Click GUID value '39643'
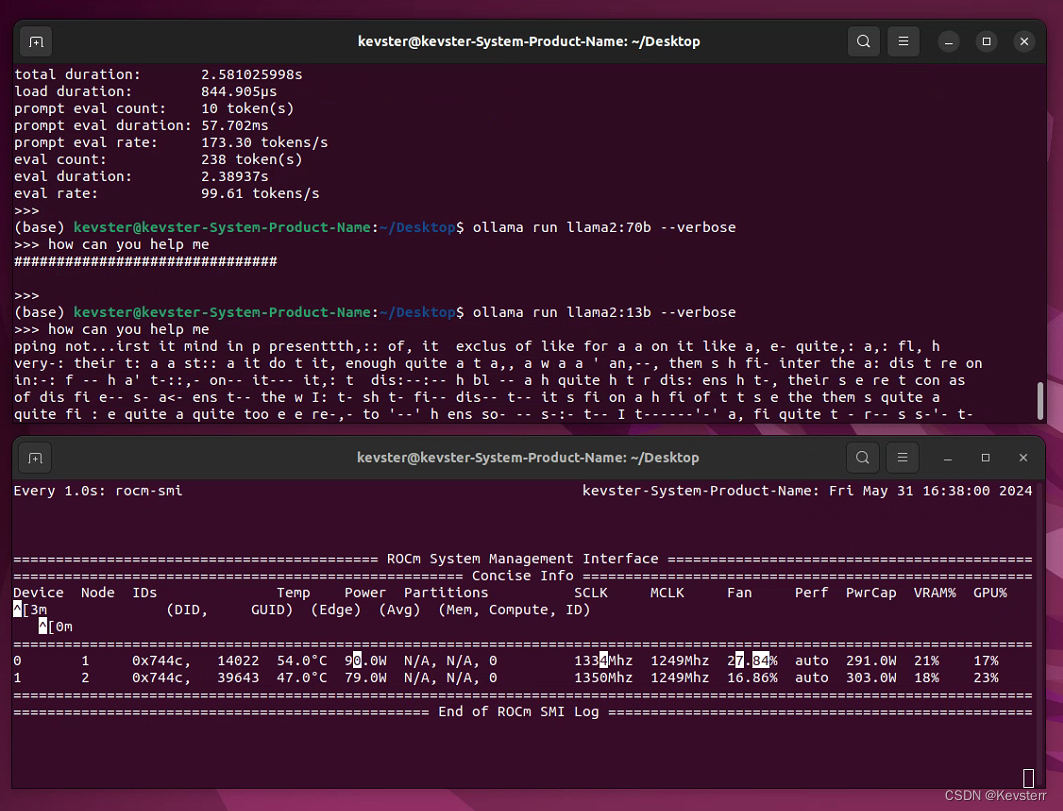This screenshot has height=811, width=1063. pos(238,677)
